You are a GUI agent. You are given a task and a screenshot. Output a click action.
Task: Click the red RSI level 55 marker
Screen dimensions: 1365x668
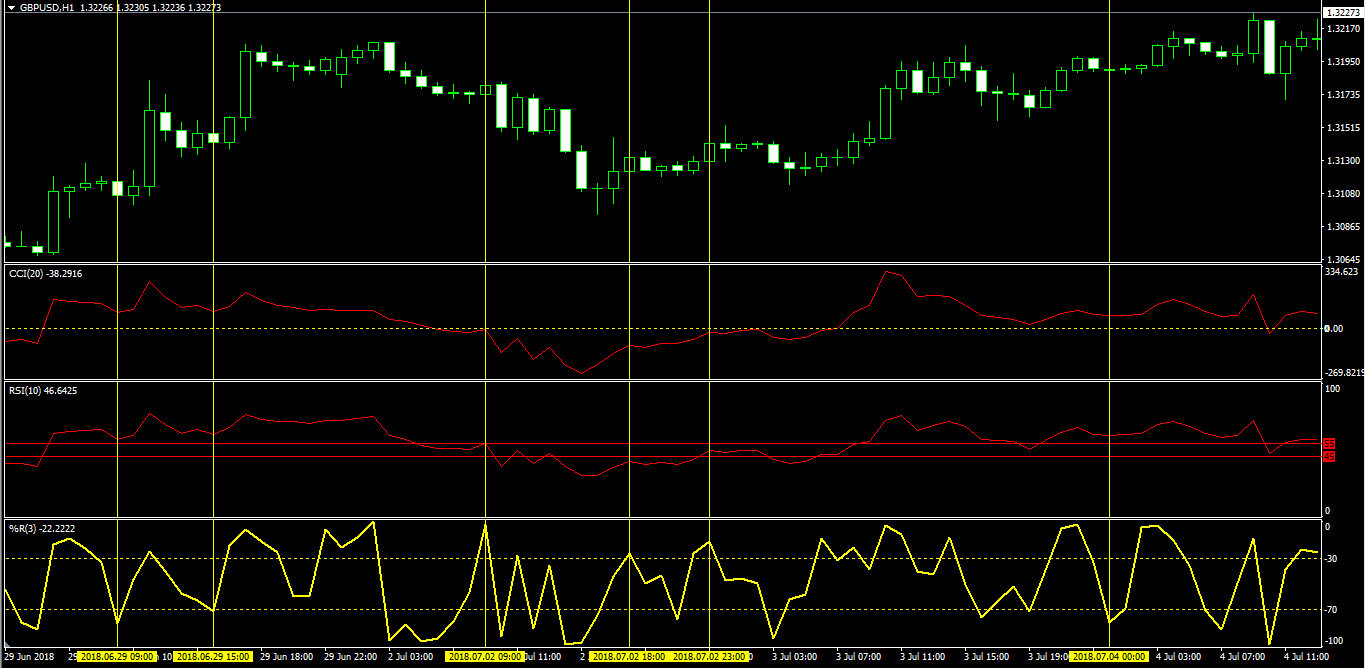[1329, 443]
